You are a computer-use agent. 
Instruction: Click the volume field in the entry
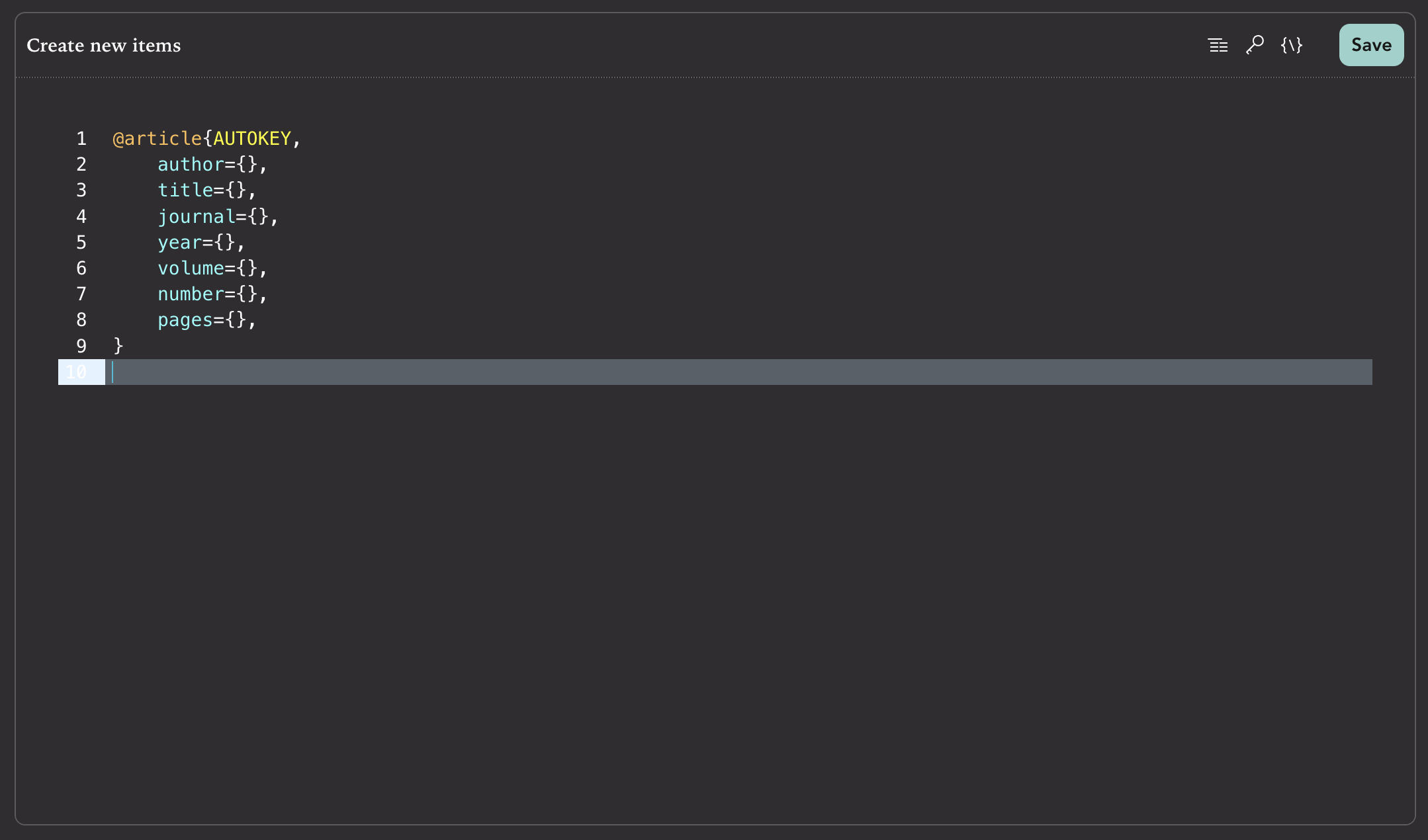(191, 268)
